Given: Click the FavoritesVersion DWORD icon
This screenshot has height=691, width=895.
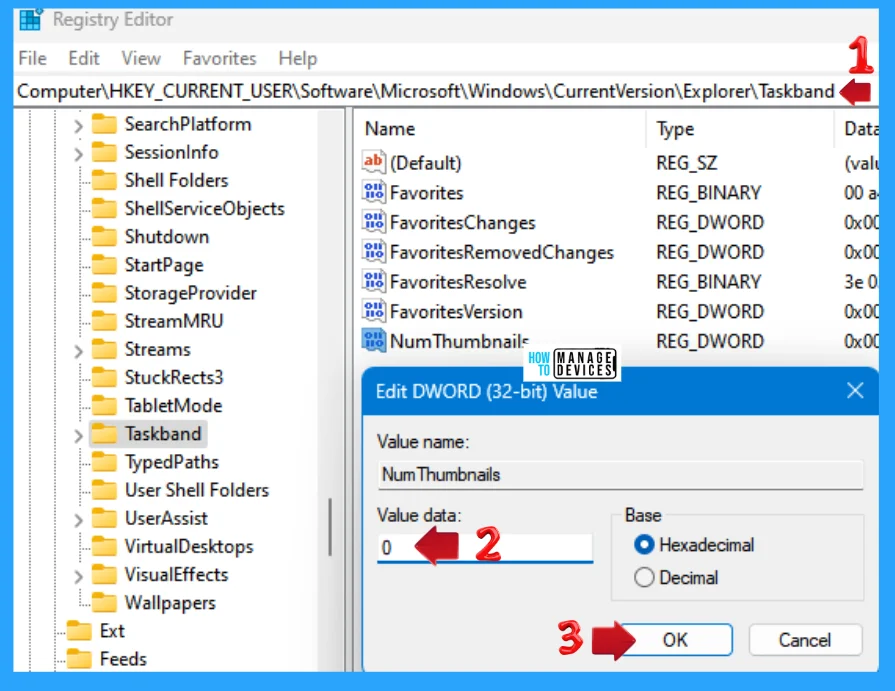Looking at the screenshot, I should pos(374,311).
